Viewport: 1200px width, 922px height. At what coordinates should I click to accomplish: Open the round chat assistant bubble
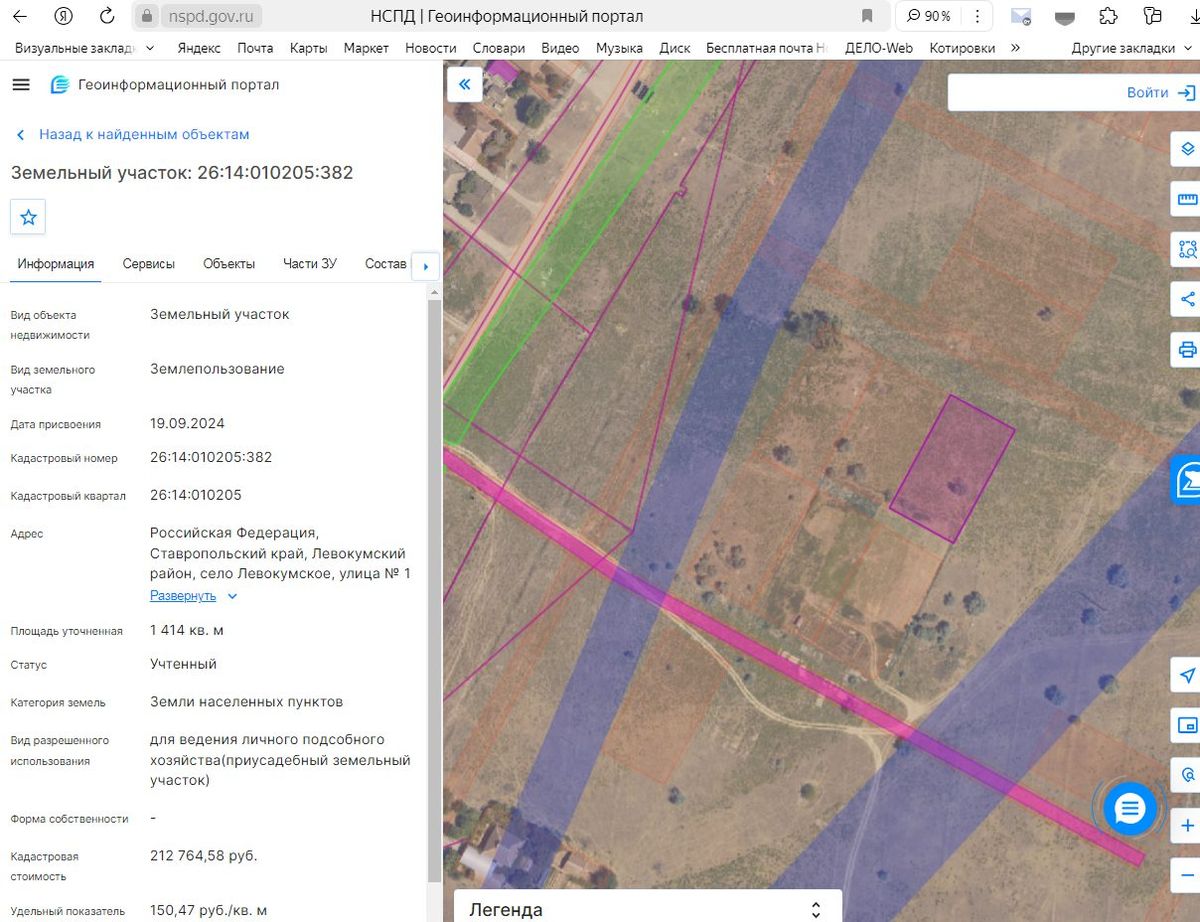click(x=1129, y=808)
